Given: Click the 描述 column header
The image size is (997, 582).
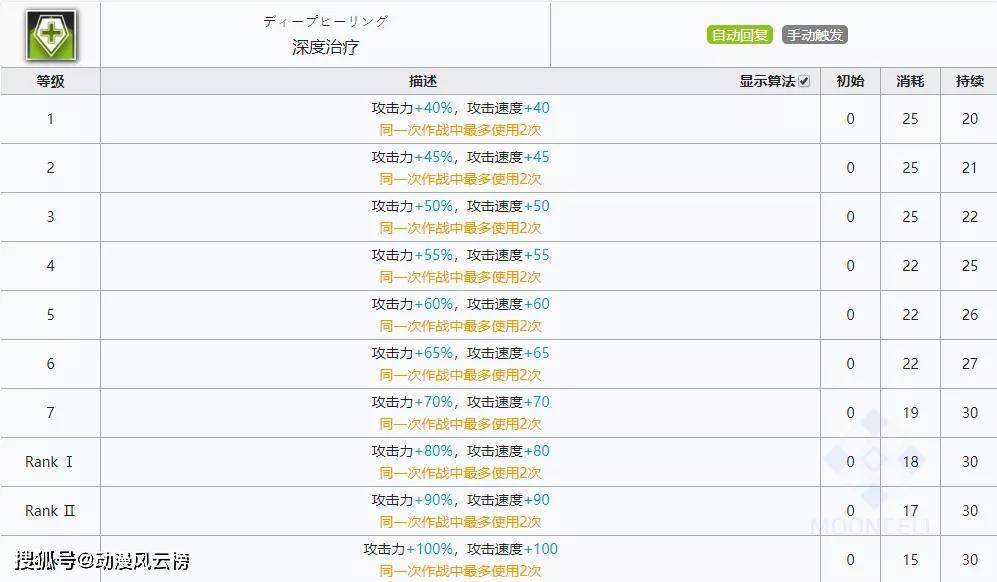Looking at the screenshot, I should [423, 81].
